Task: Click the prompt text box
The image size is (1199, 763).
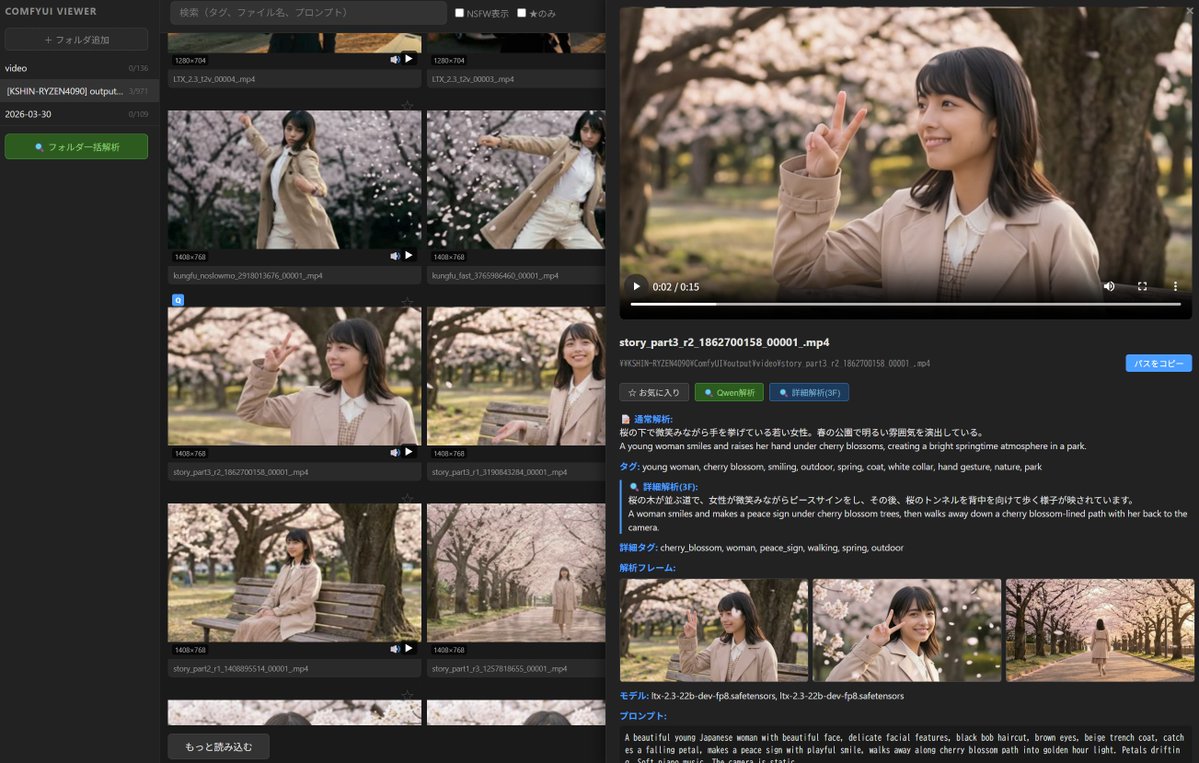Action: tap(905, 745)
